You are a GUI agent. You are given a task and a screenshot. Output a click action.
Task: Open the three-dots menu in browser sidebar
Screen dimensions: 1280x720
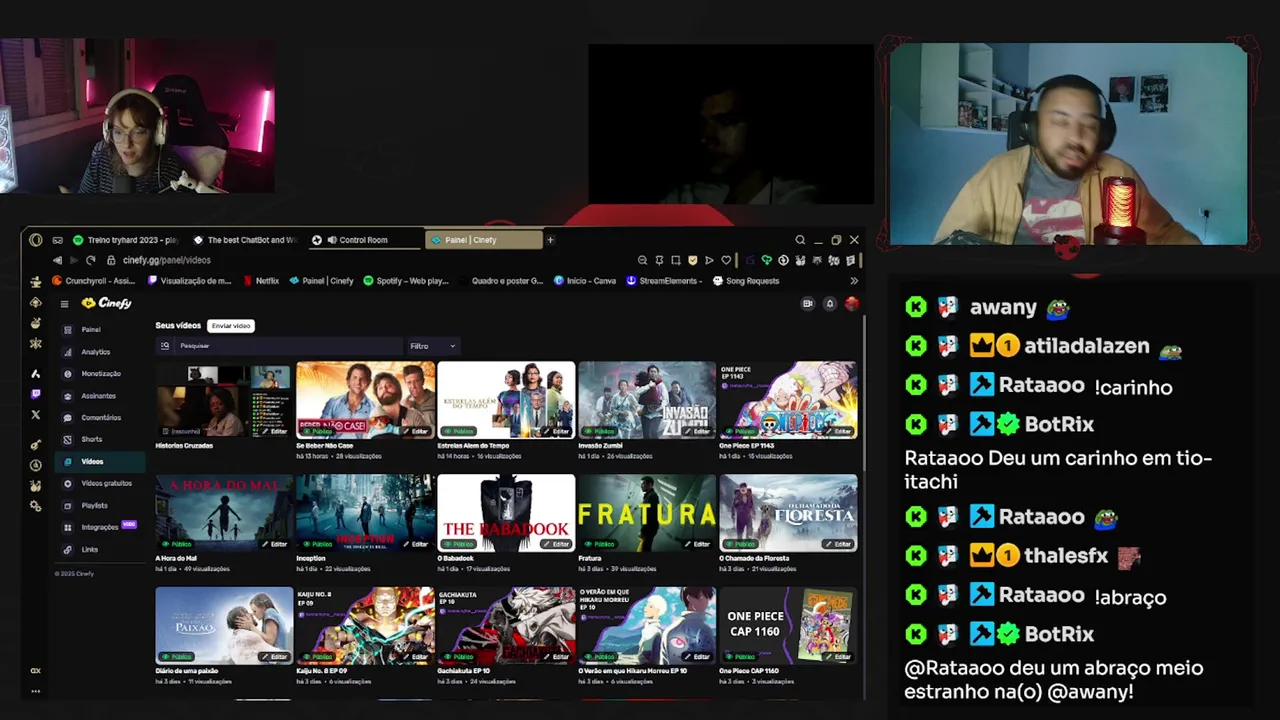point(36,691)
